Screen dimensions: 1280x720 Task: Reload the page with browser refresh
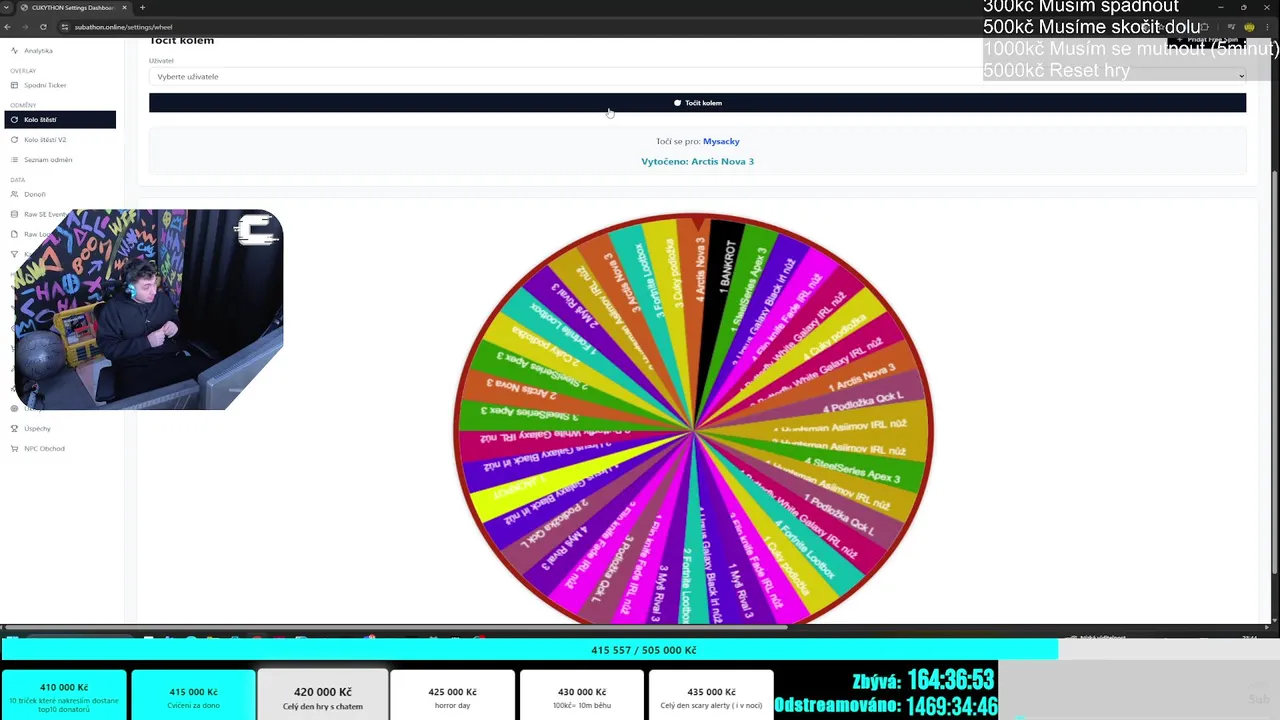[43, 27]
